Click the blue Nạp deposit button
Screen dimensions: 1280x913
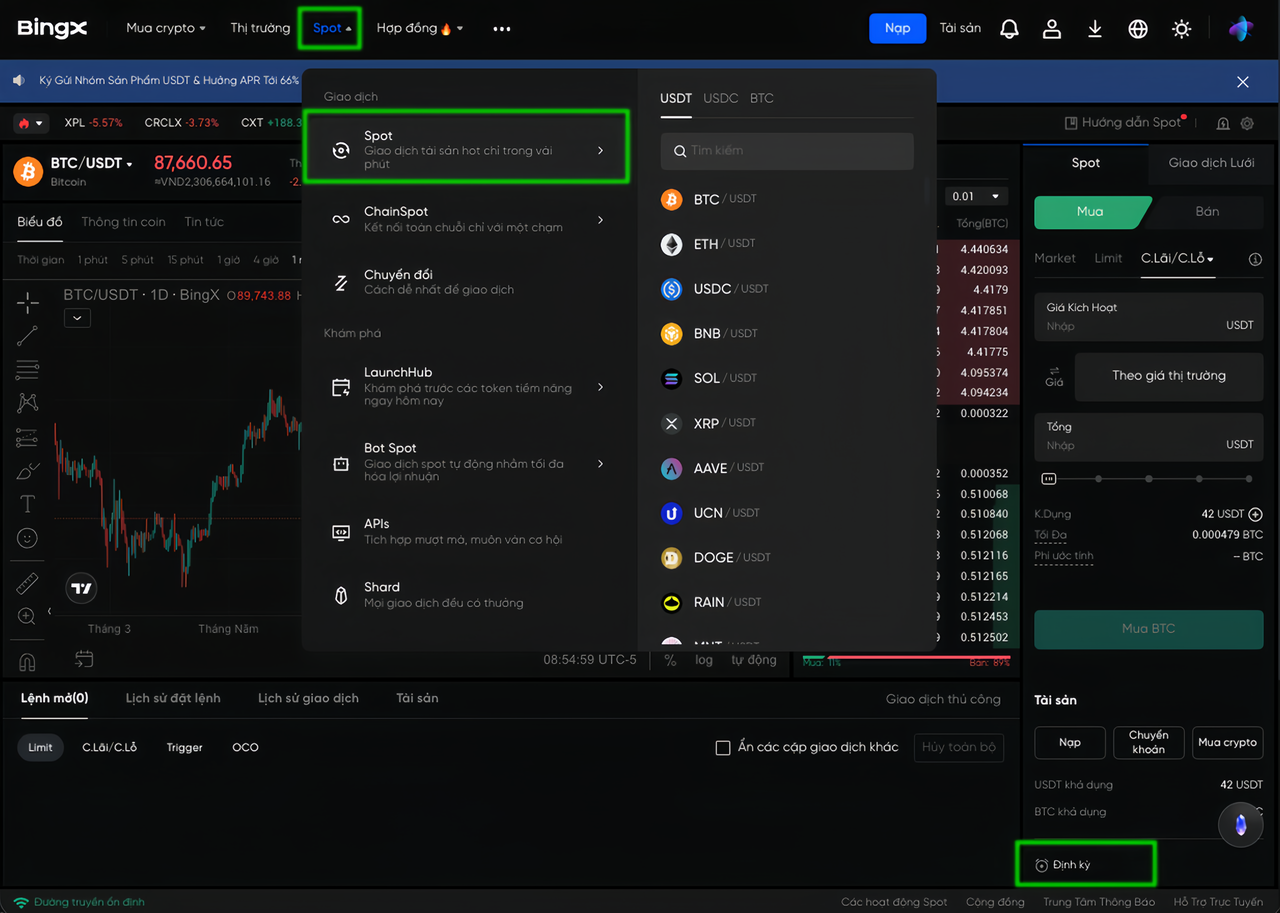(x=897, y=28)
